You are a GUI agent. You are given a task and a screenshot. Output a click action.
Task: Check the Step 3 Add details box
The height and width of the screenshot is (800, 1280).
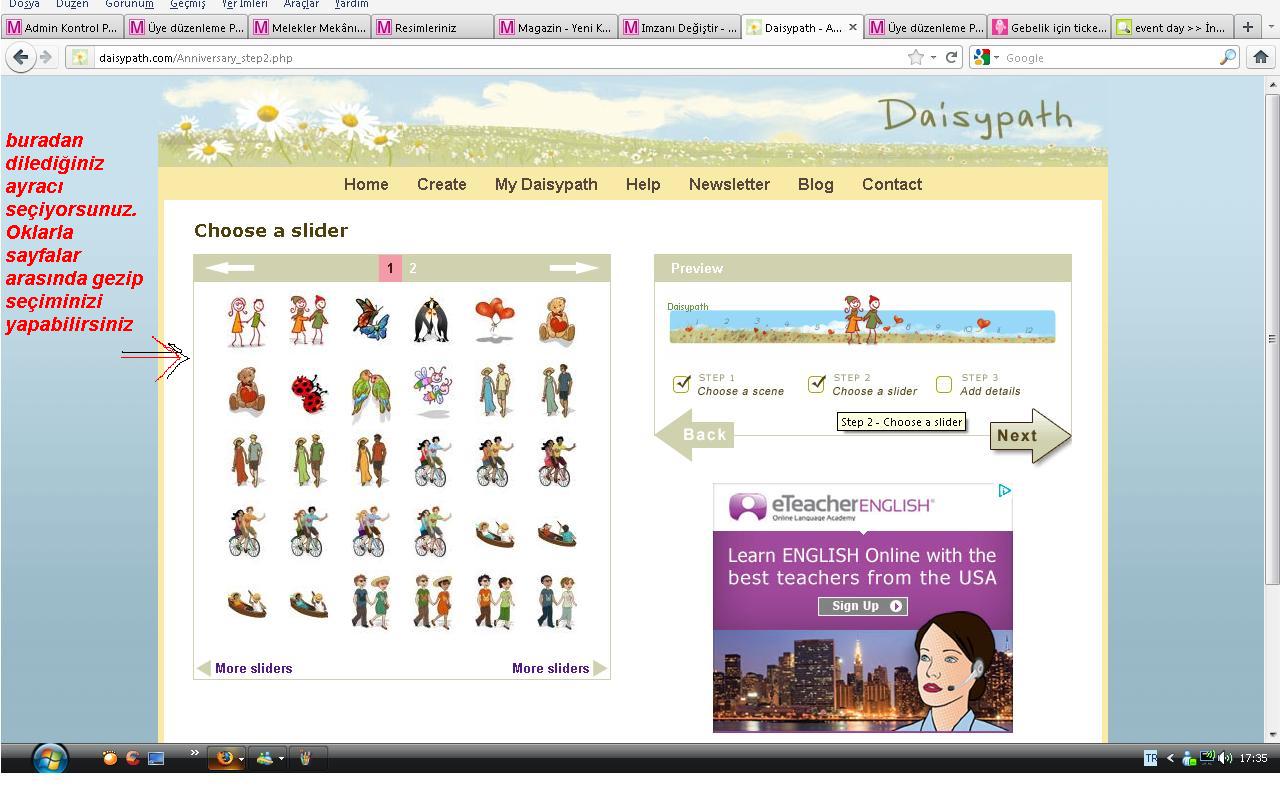point(944,384)
